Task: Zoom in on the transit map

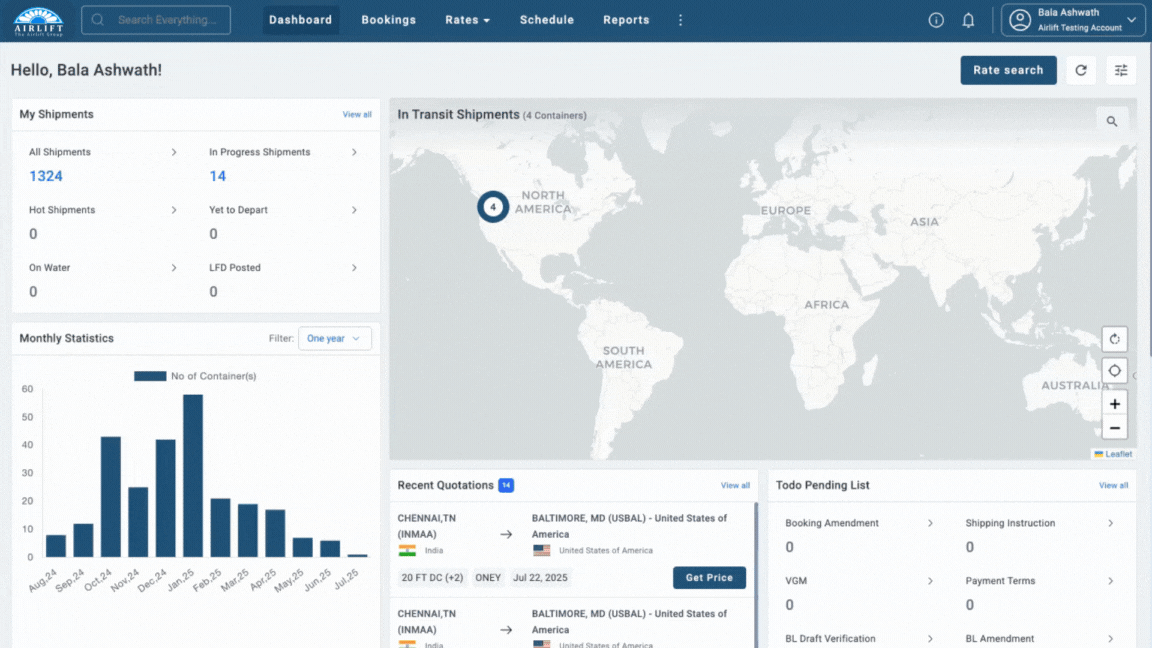Action: (x=1114, y=402)
